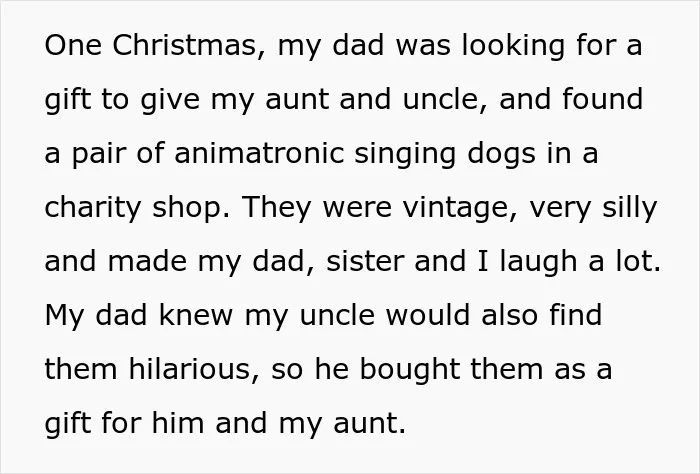Click the word 'animatronic'
Image resolution: width=700 pixels, height=474 pixels.
click(x=259, y=153)
